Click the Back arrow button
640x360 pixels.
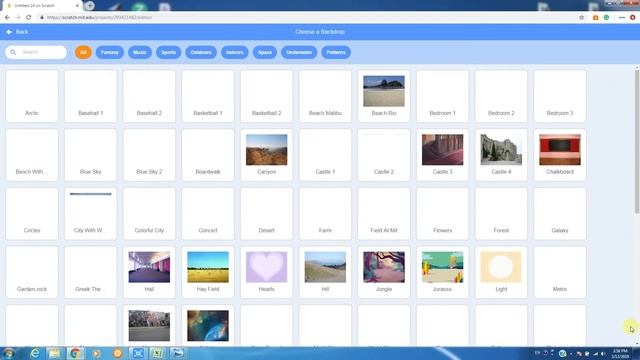[17, 32]
